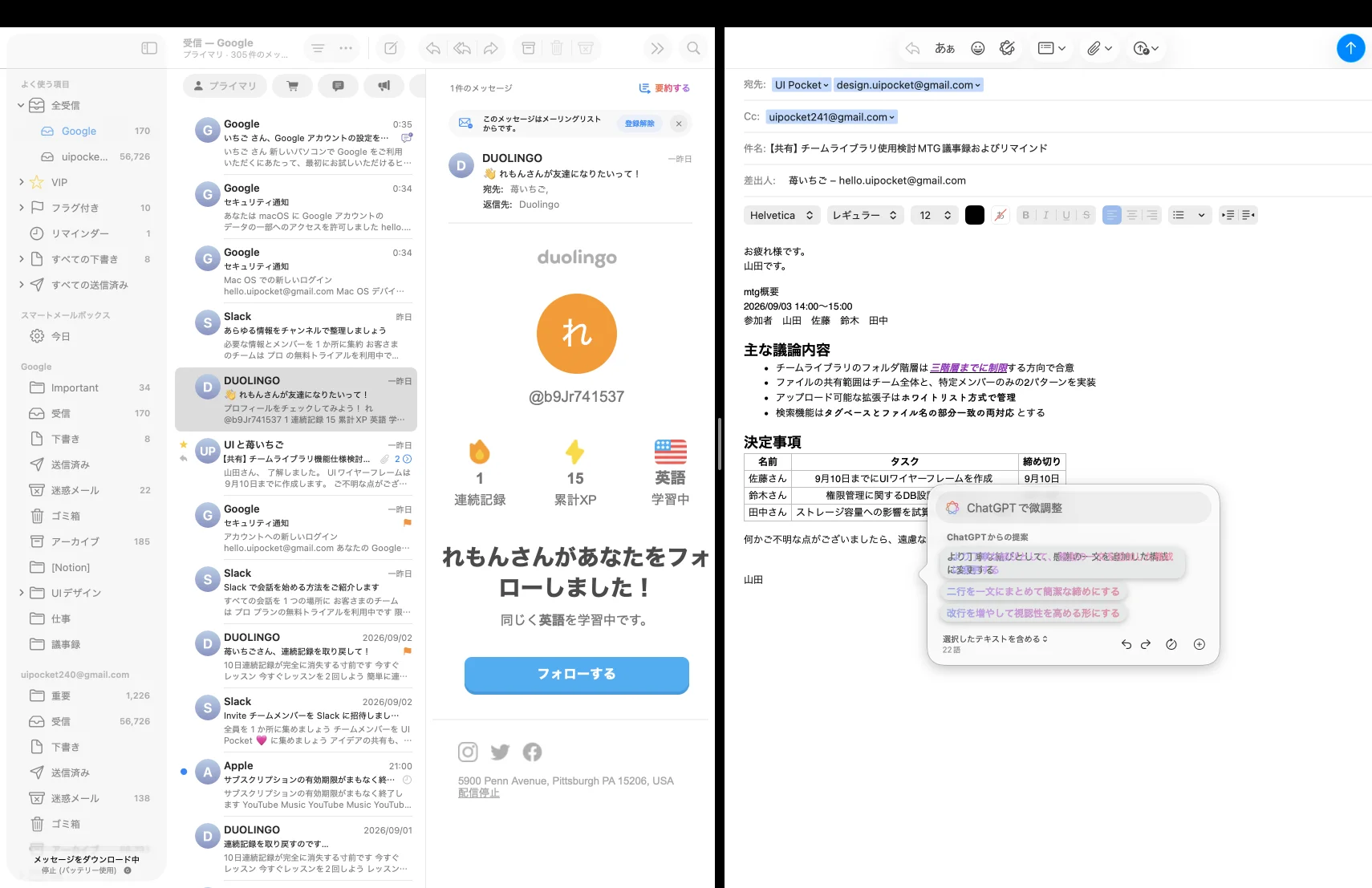Forward the selected message
This screenshot has width=1372, height=888.
pos(491,48)
